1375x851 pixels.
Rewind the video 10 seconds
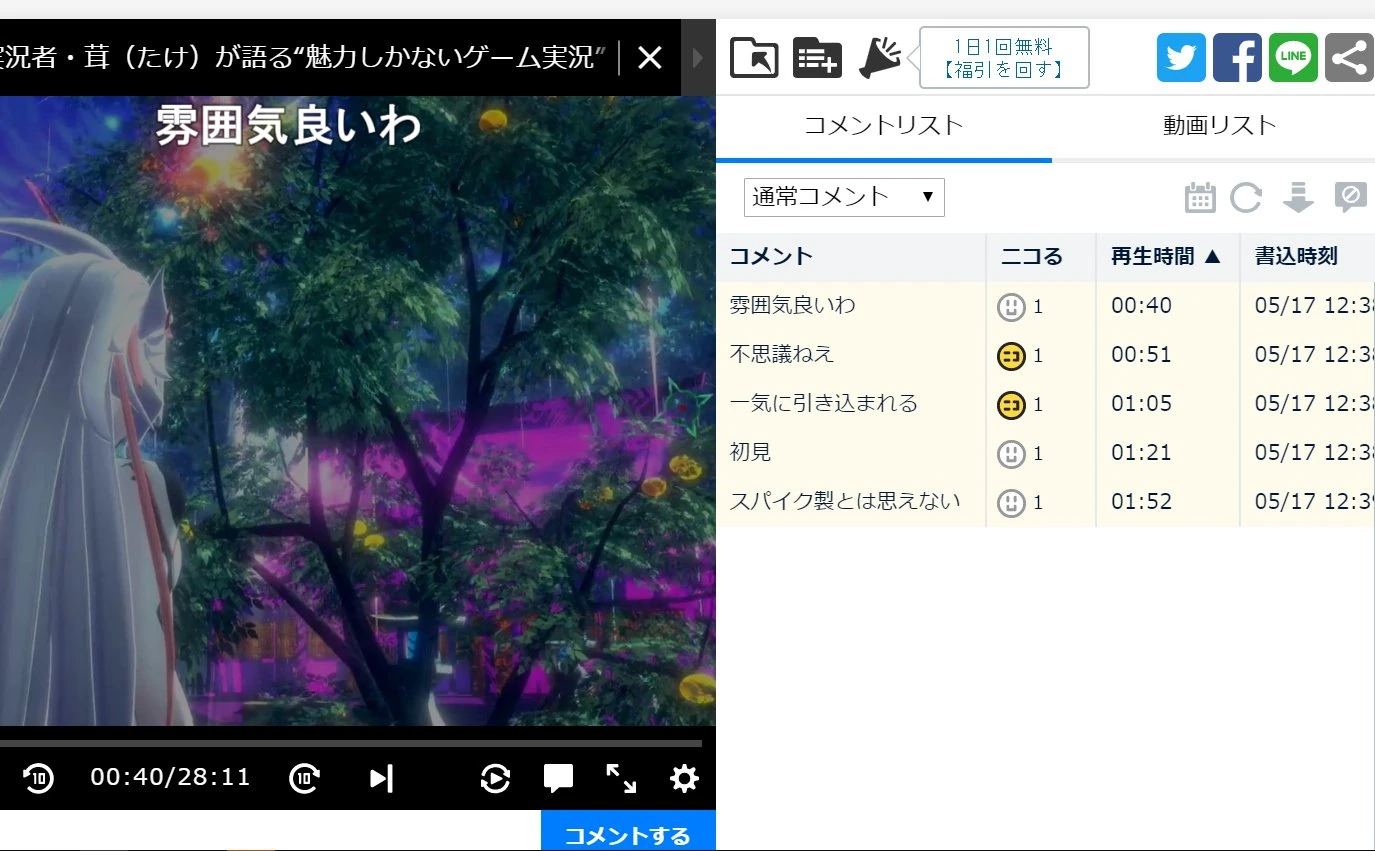pyautogui.click(x=38, y=778)
